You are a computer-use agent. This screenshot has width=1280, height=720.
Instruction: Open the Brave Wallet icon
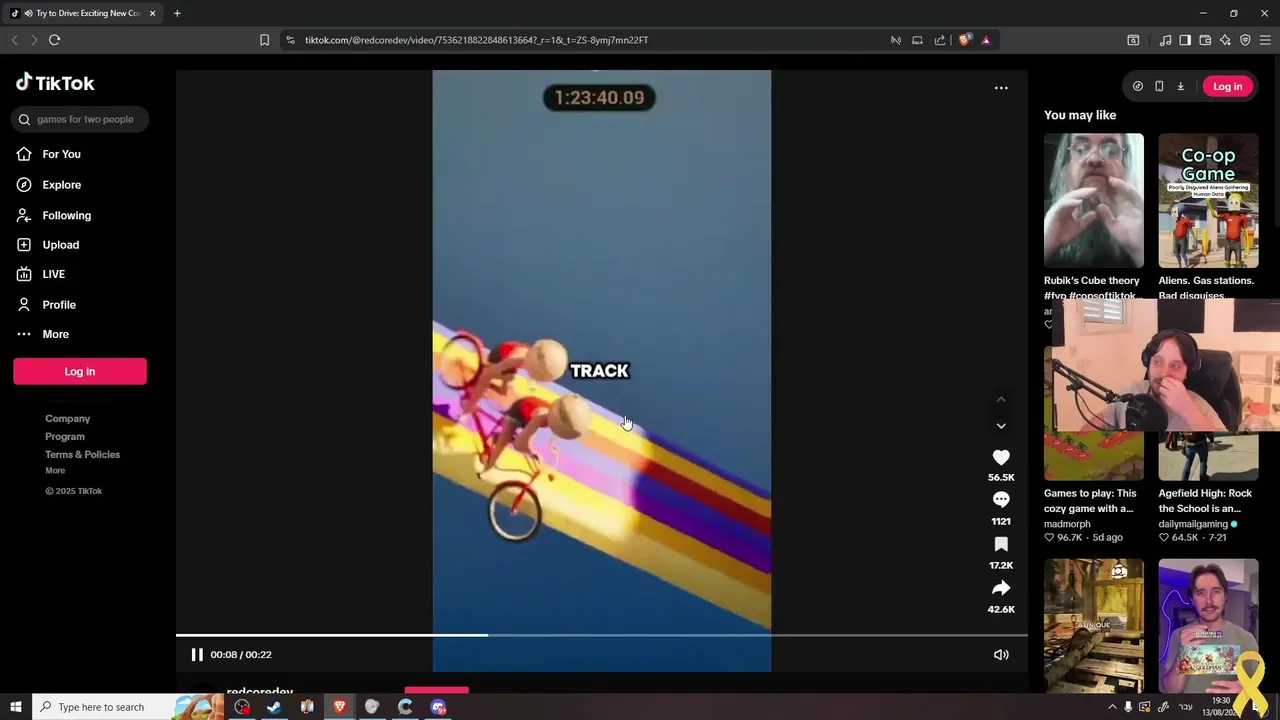(x=1205, y=40)
